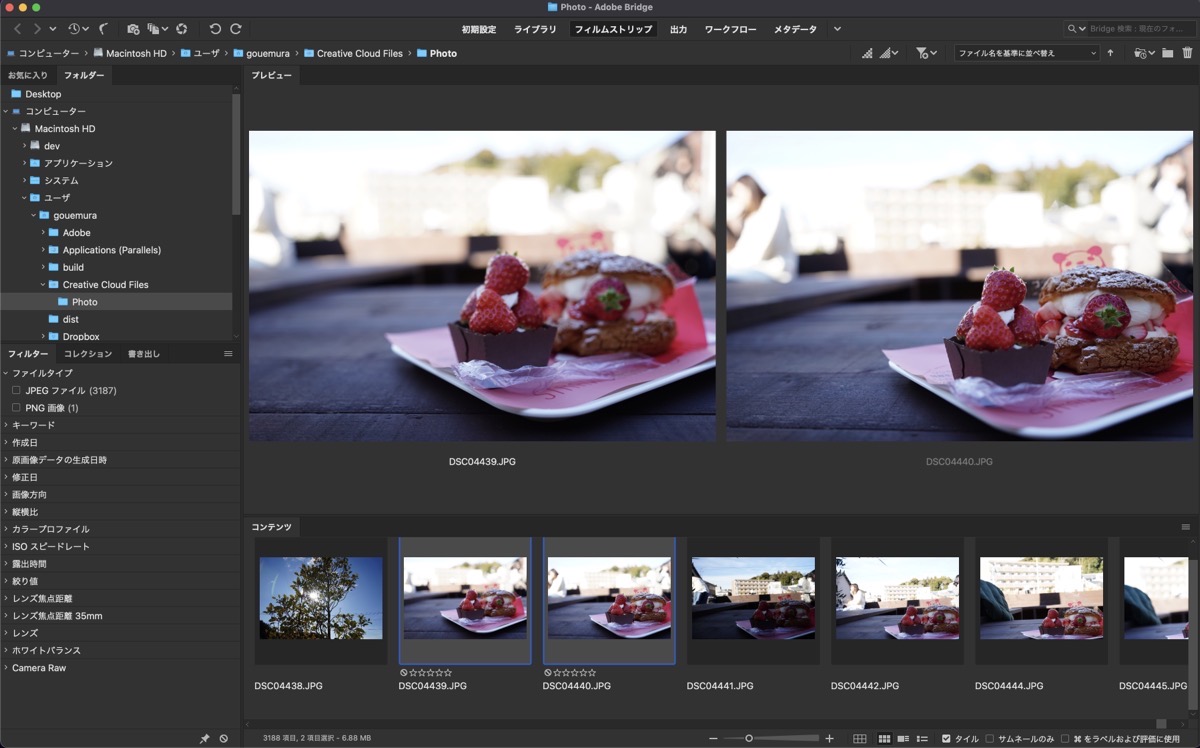
Task: Click the get photos from camera icon
Action: [x=133, y=29]
